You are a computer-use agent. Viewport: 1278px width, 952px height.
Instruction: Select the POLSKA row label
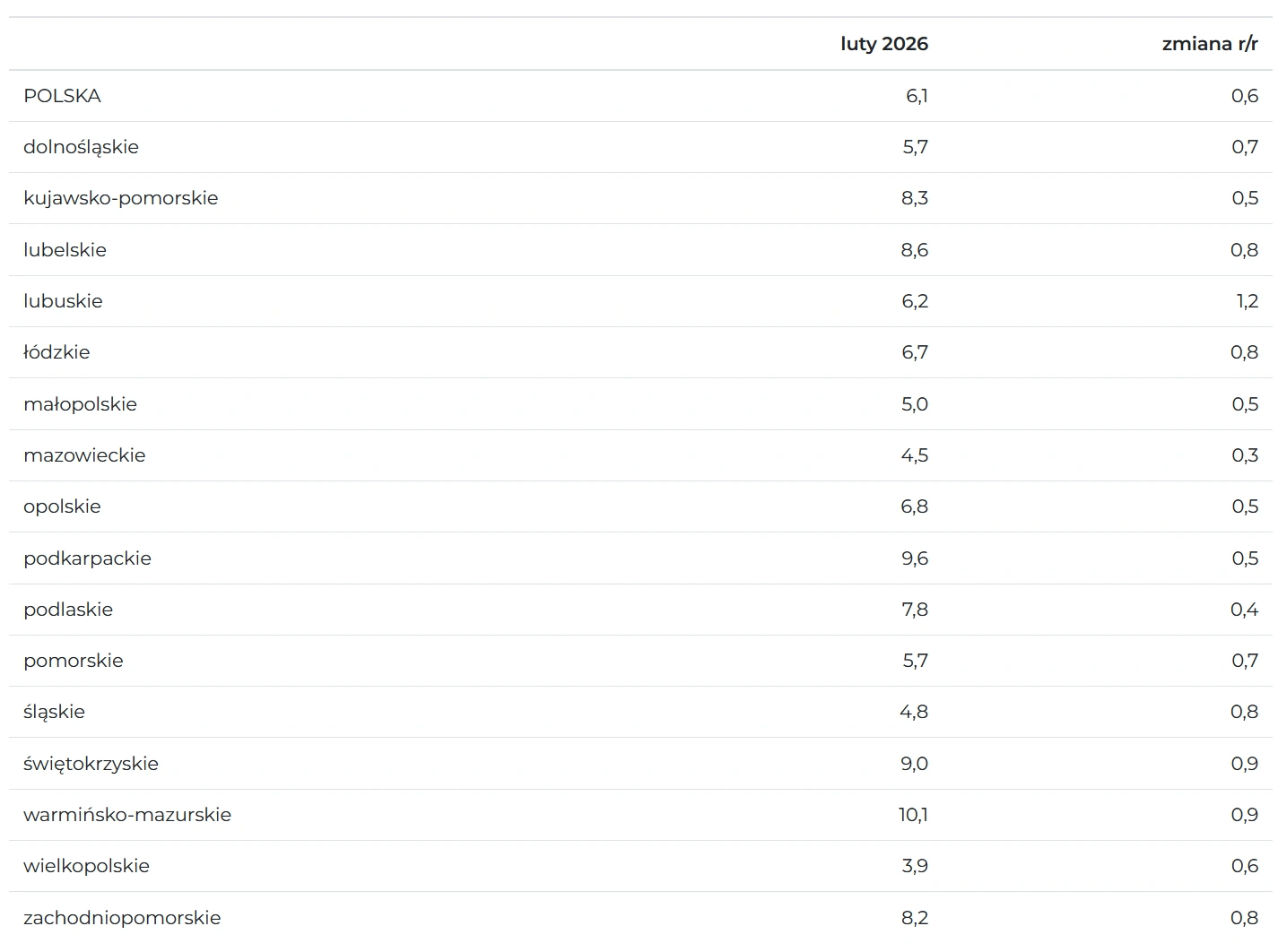pos(62,96)
